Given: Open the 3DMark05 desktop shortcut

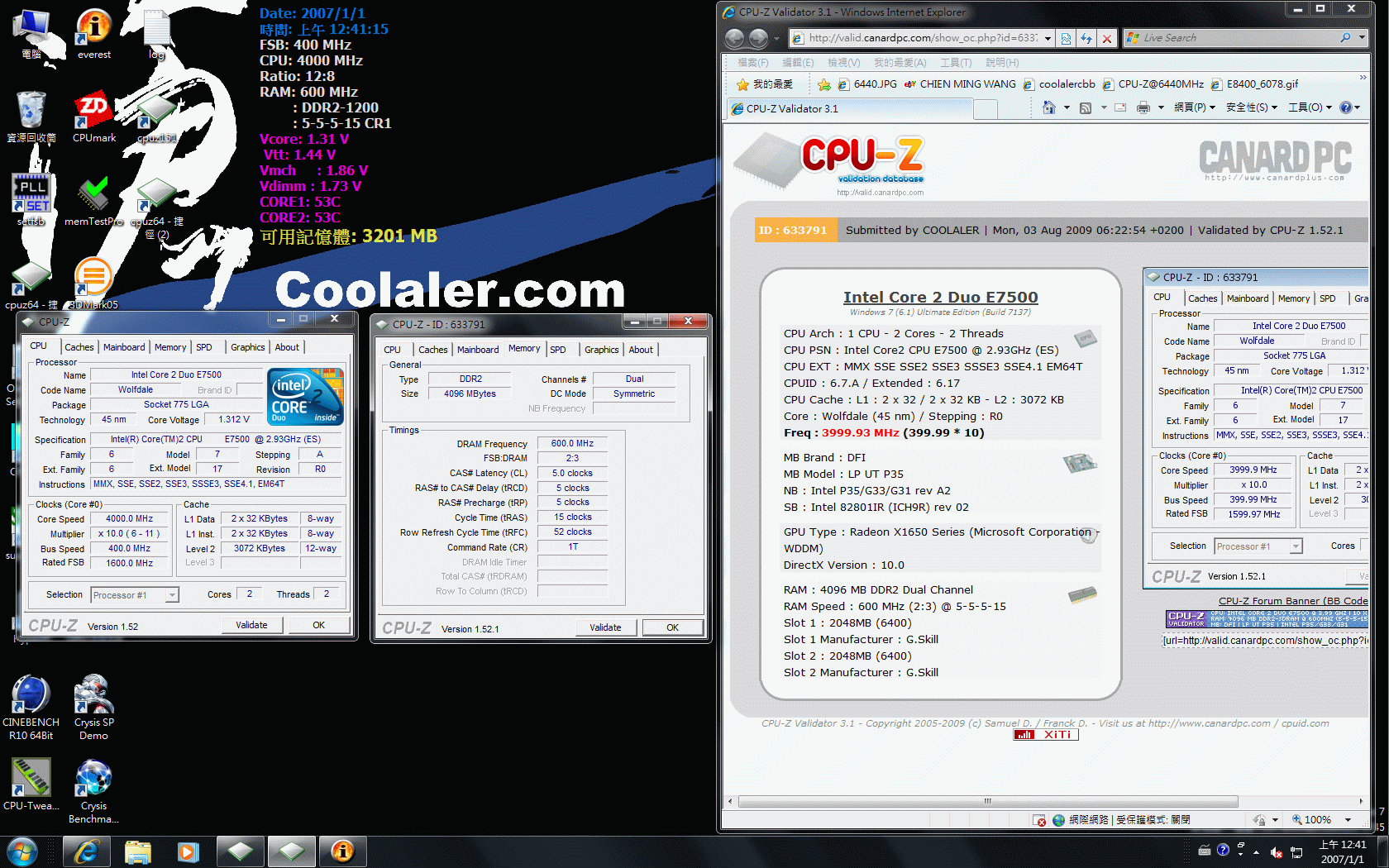Looking at the screenshot, I should coord(93,284).
